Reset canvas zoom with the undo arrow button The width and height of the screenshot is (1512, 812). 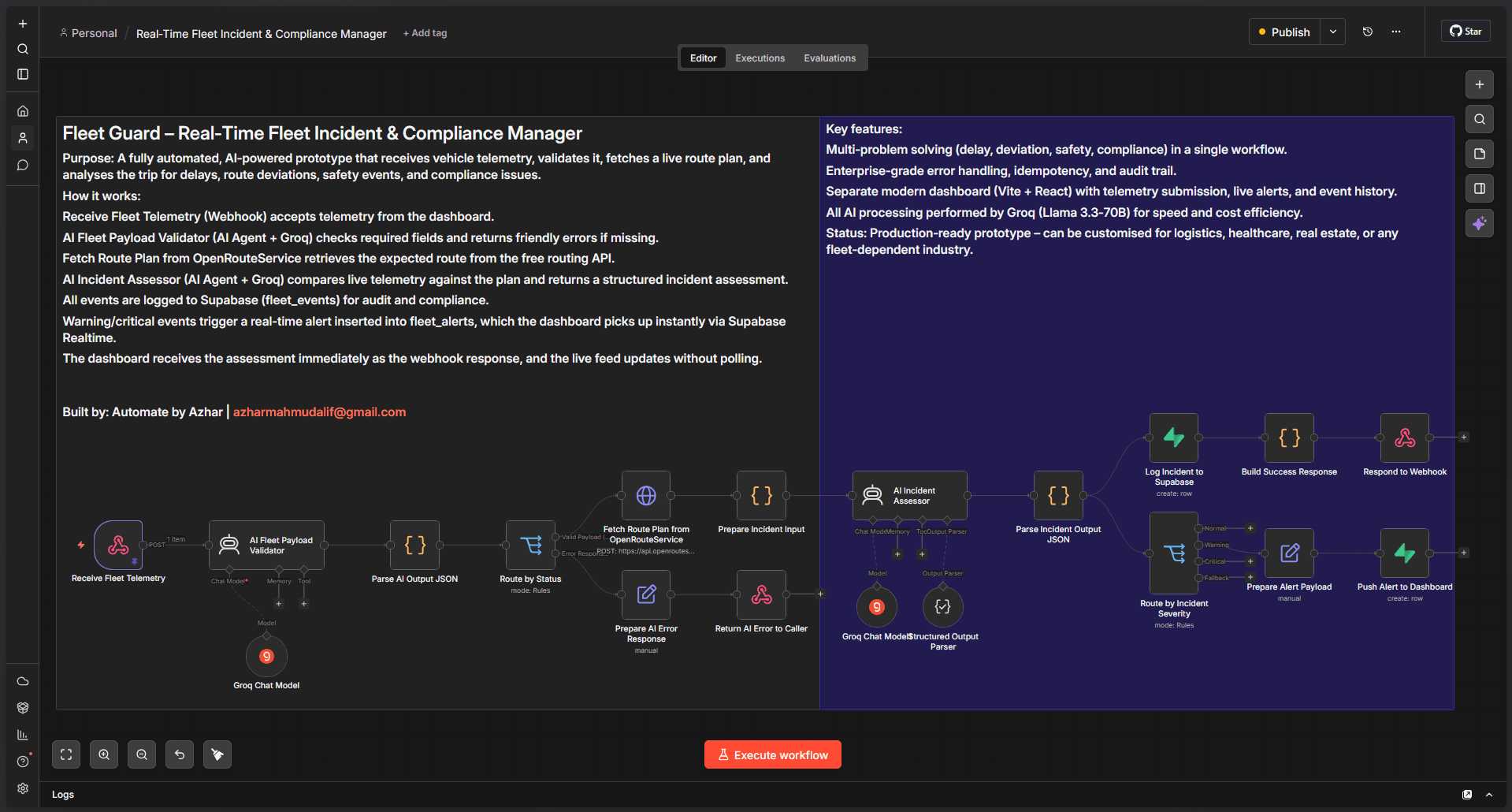pyautogui.click(x=180, y=754)
